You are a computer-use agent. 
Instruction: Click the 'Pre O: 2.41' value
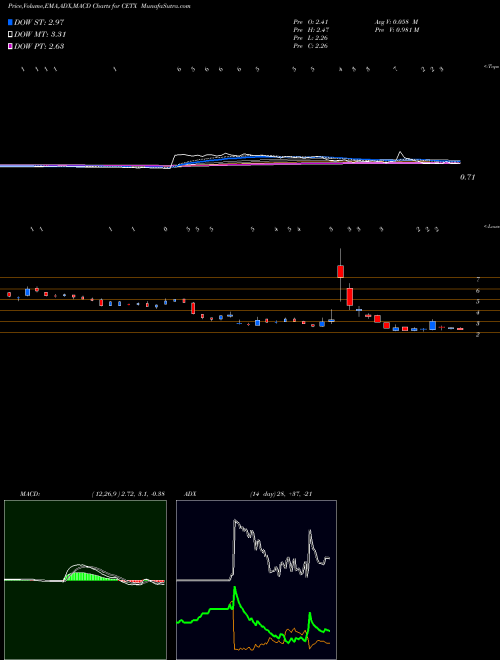(x=311, y=22)
